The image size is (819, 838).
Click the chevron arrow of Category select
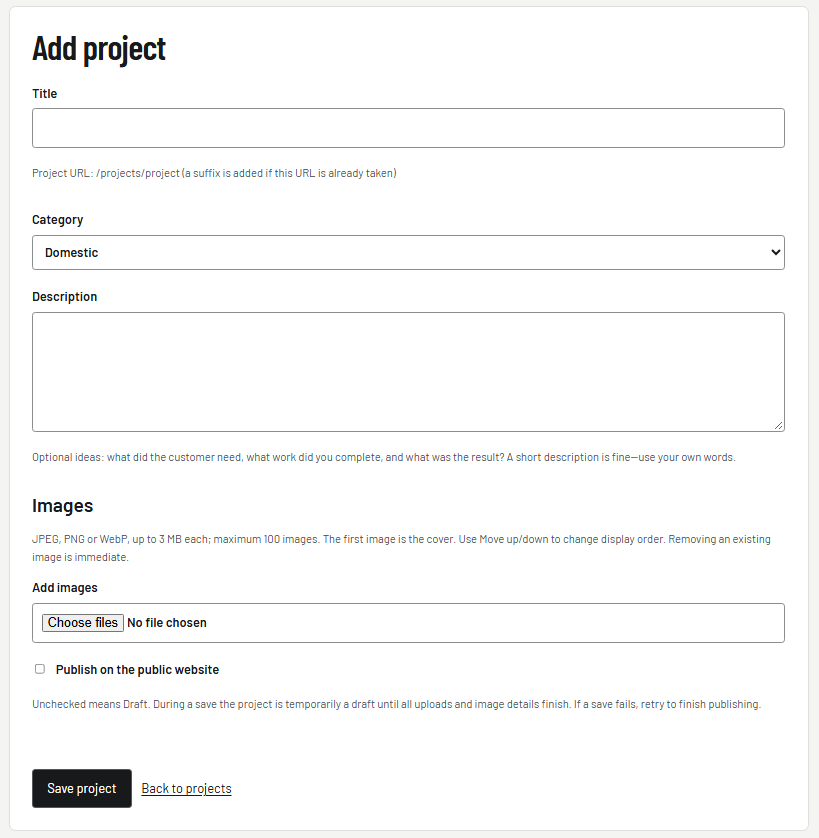click(x=775, y=252)
